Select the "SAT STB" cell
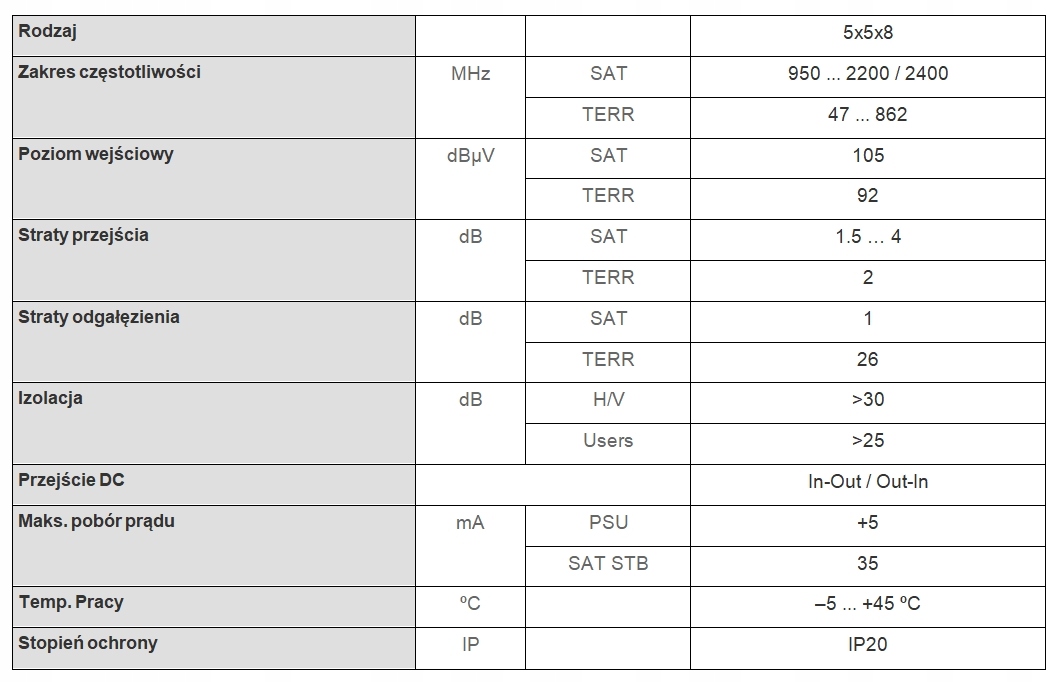 point(608,563)
